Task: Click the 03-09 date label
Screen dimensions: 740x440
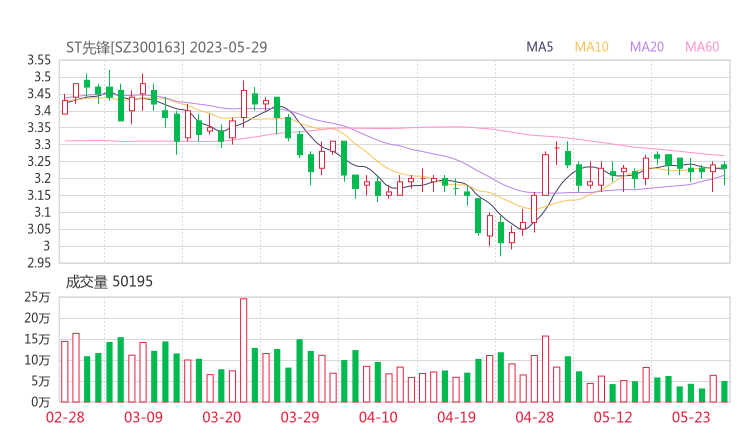Action: (x=143, y=417)
